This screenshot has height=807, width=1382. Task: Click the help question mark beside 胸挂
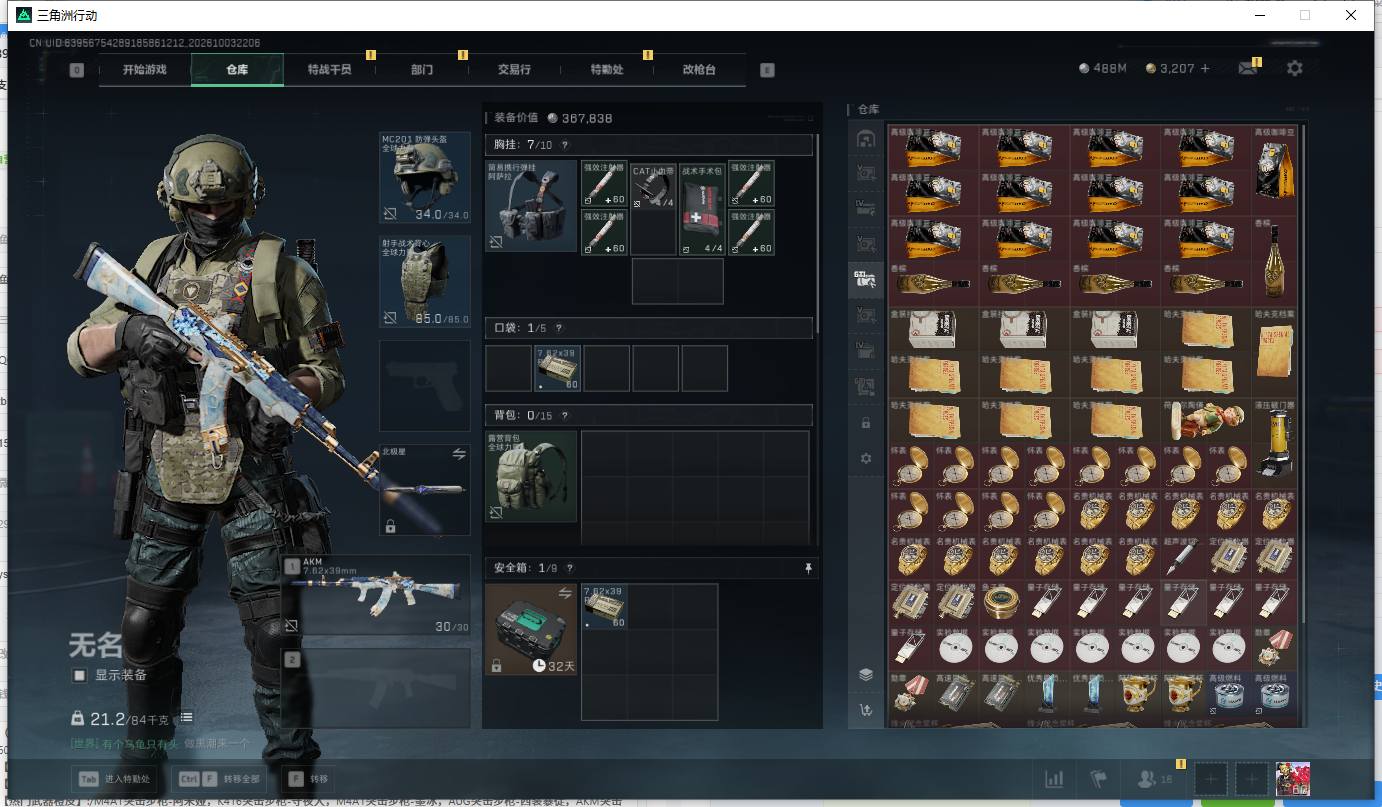(x=566, y=146)
